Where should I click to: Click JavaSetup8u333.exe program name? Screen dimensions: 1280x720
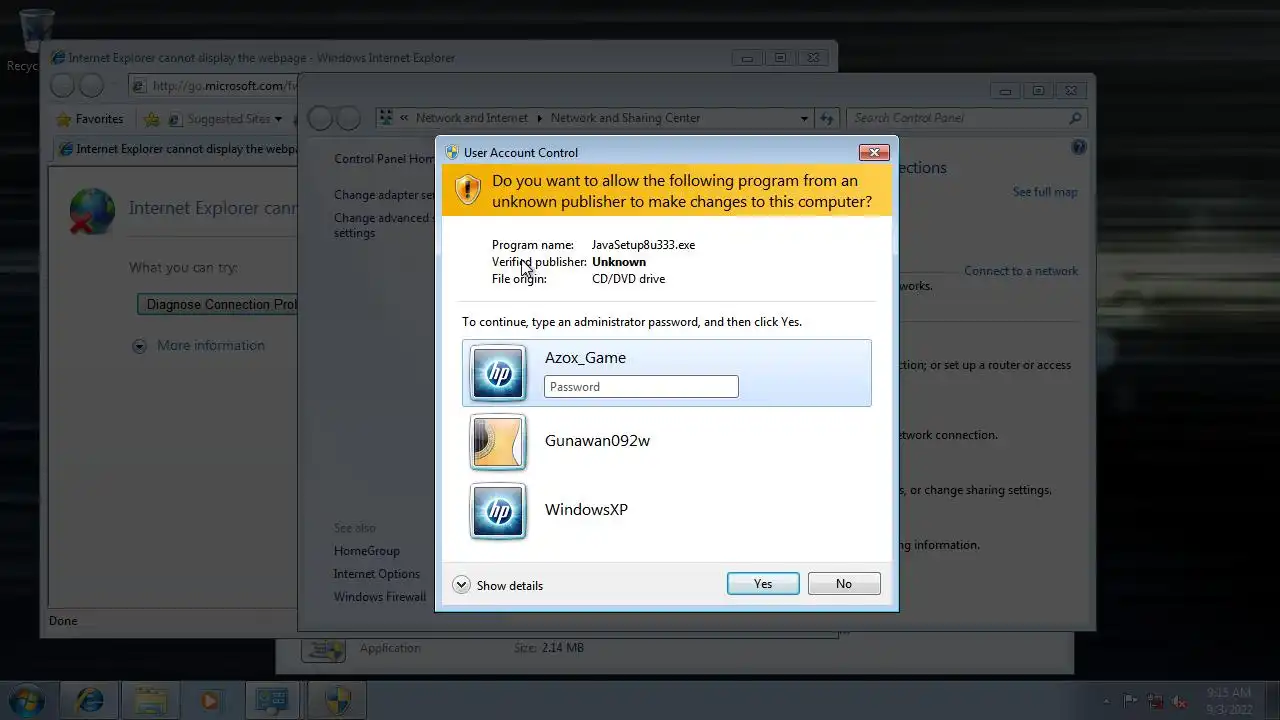pos(643,245)
